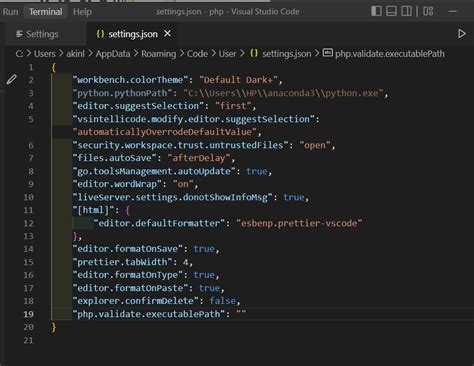Click the settings.json breadcrumb item
Screen dimensions: 474x366
(287, 54)
